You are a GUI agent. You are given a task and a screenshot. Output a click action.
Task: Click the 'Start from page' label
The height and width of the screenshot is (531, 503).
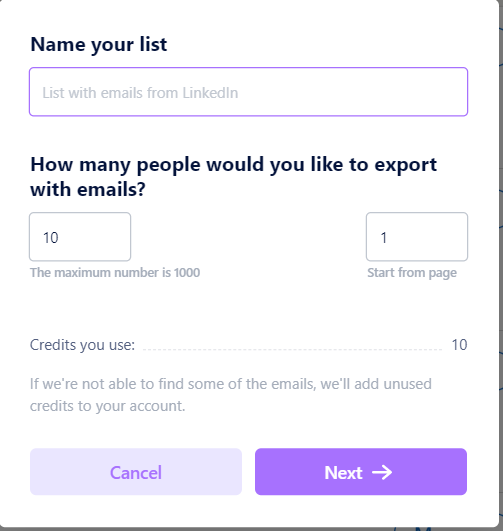click(x=412, y=273)
